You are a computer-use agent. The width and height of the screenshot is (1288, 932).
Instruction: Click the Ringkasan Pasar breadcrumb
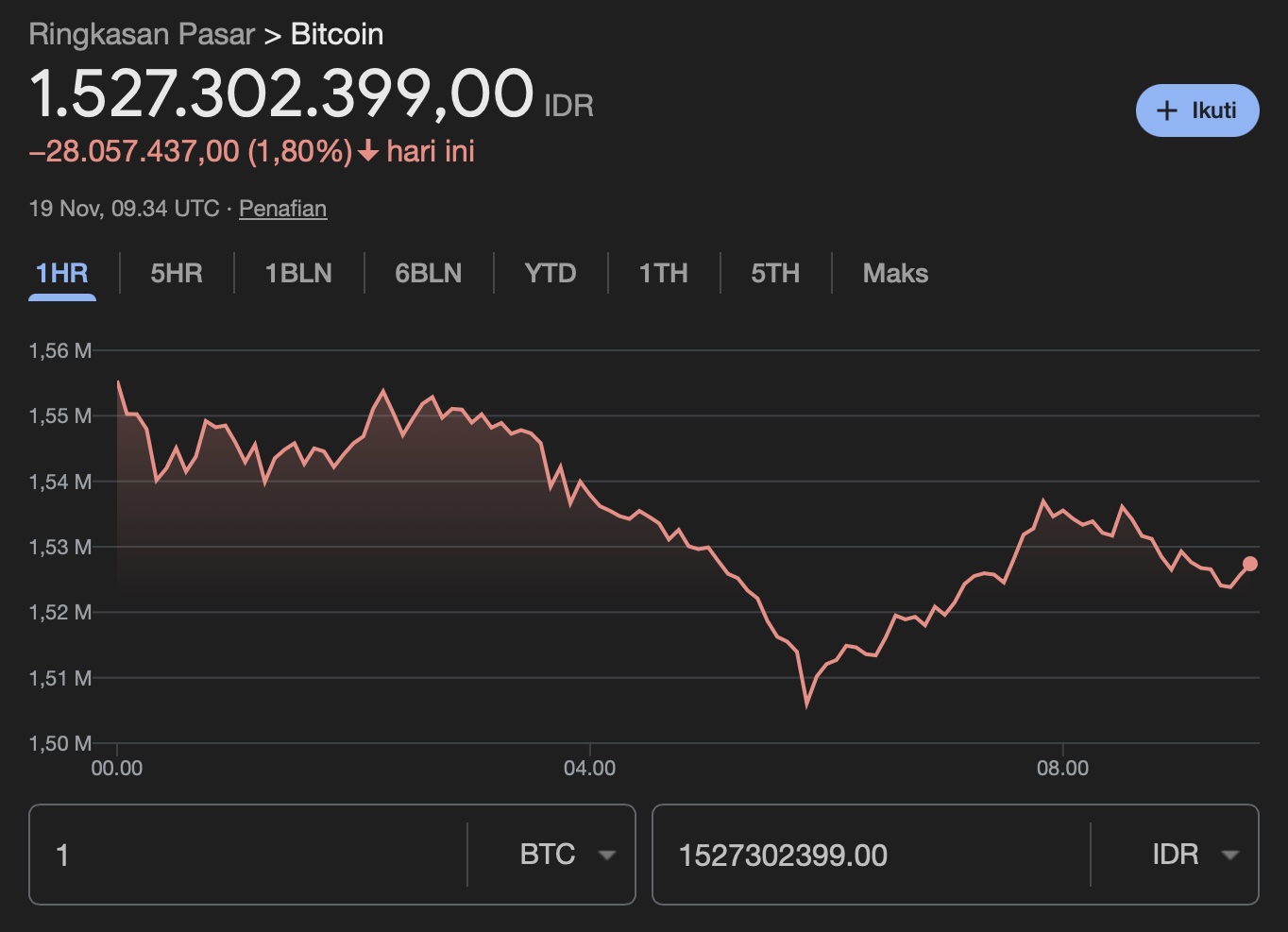tap(142, 34)
